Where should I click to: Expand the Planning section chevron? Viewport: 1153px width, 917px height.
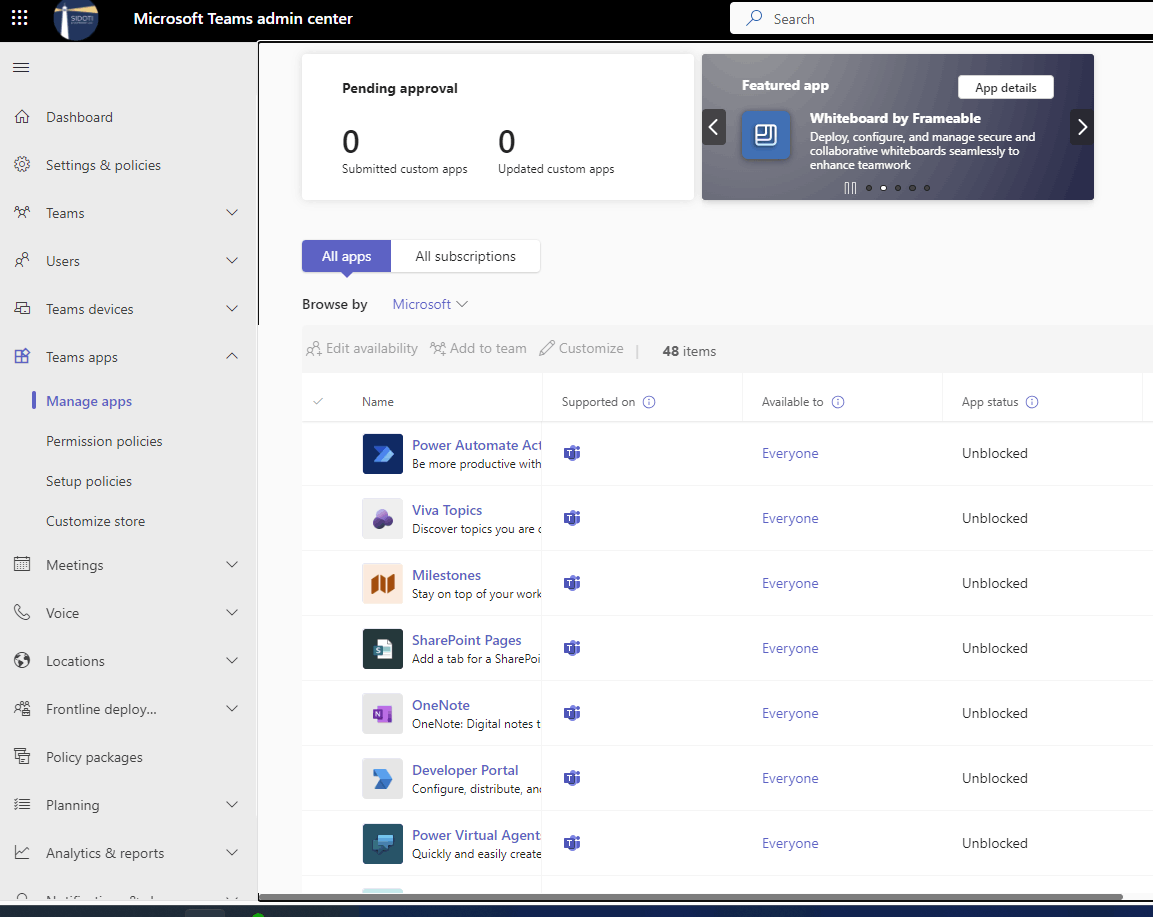(x=232, y=804)
